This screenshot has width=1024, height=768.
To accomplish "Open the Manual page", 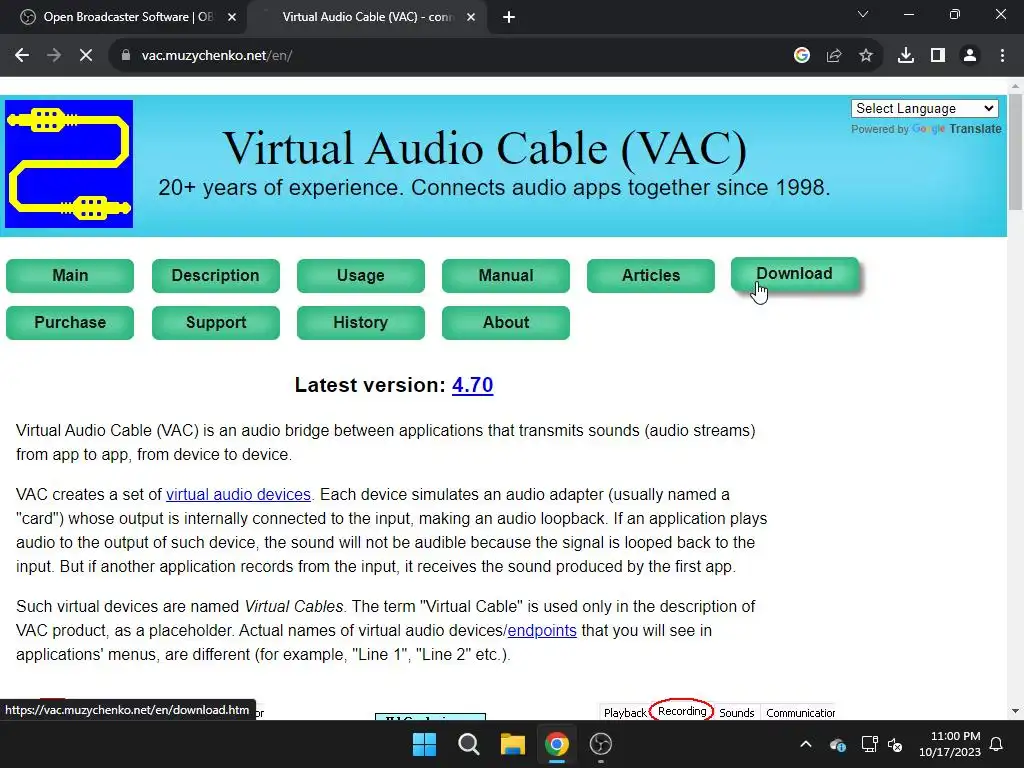I will tap(505, 276).
